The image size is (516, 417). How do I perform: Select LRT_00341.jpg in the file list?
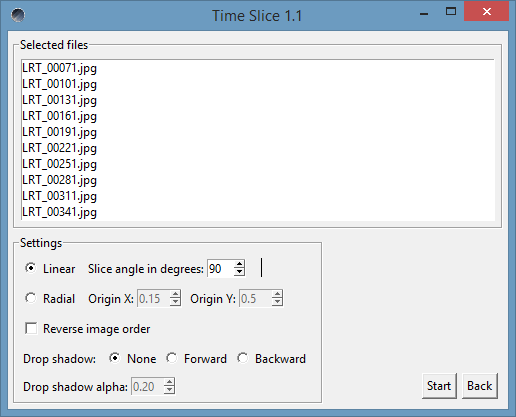coord(59,212)
